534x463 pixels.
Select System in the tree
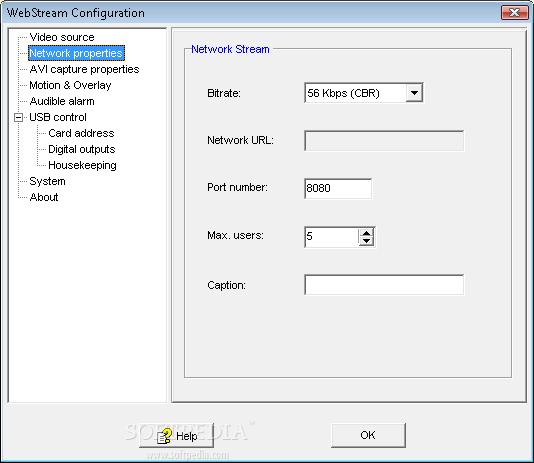[x=47, y=181]
